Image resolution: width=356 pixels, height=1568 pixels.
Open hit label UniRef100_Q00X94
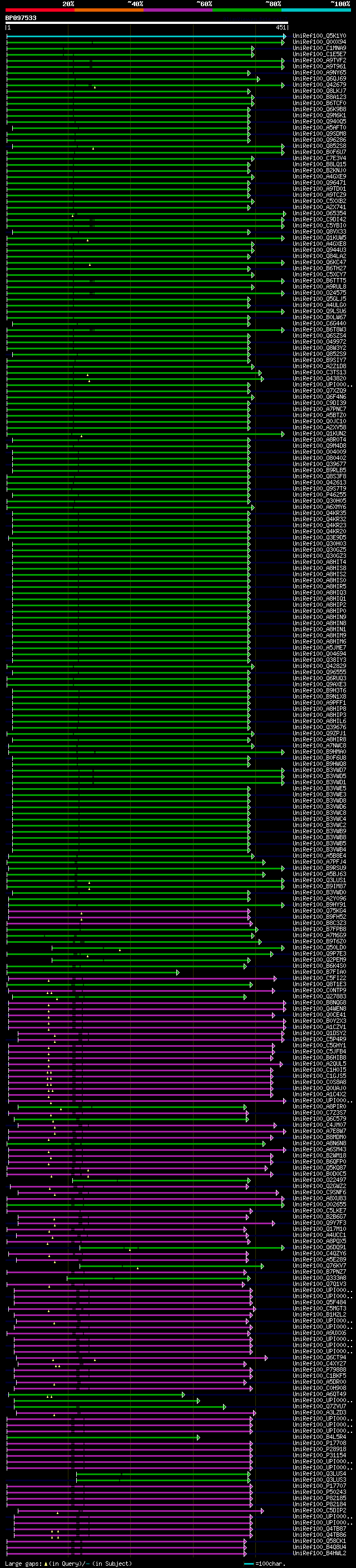(x=319, y=42)
